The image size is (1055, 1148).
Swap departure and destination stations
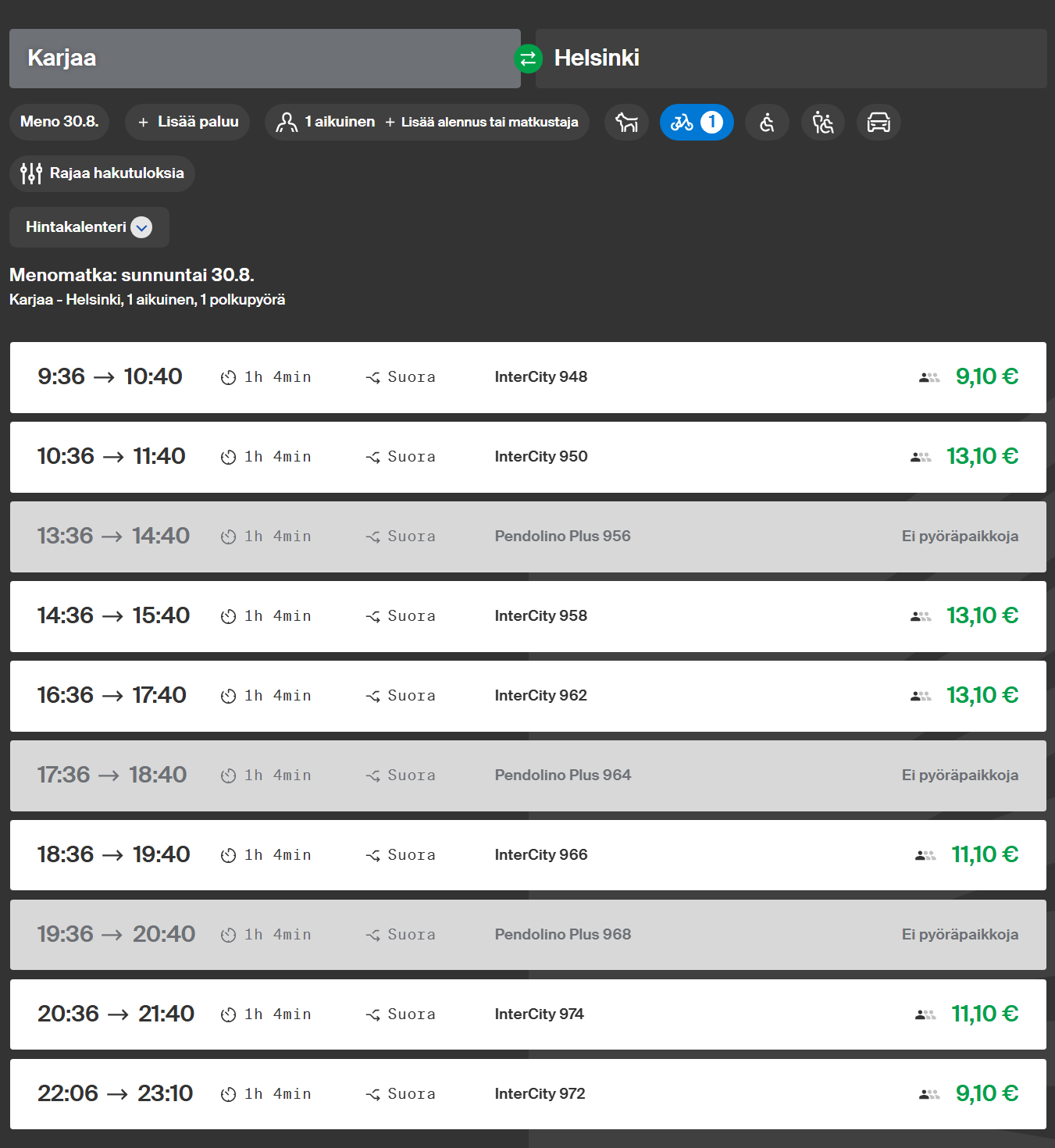(528, 59)
